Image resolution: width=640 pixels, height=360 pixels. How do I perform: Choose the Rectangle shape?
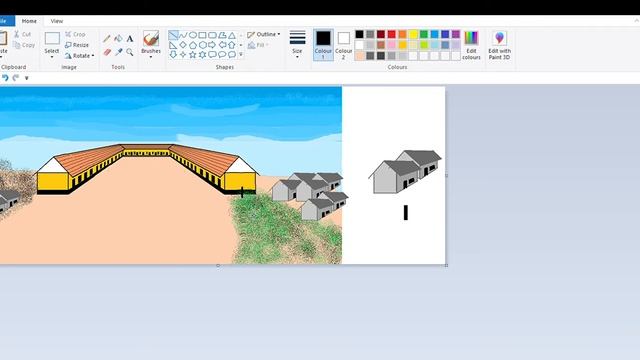[x=202, y=35]
